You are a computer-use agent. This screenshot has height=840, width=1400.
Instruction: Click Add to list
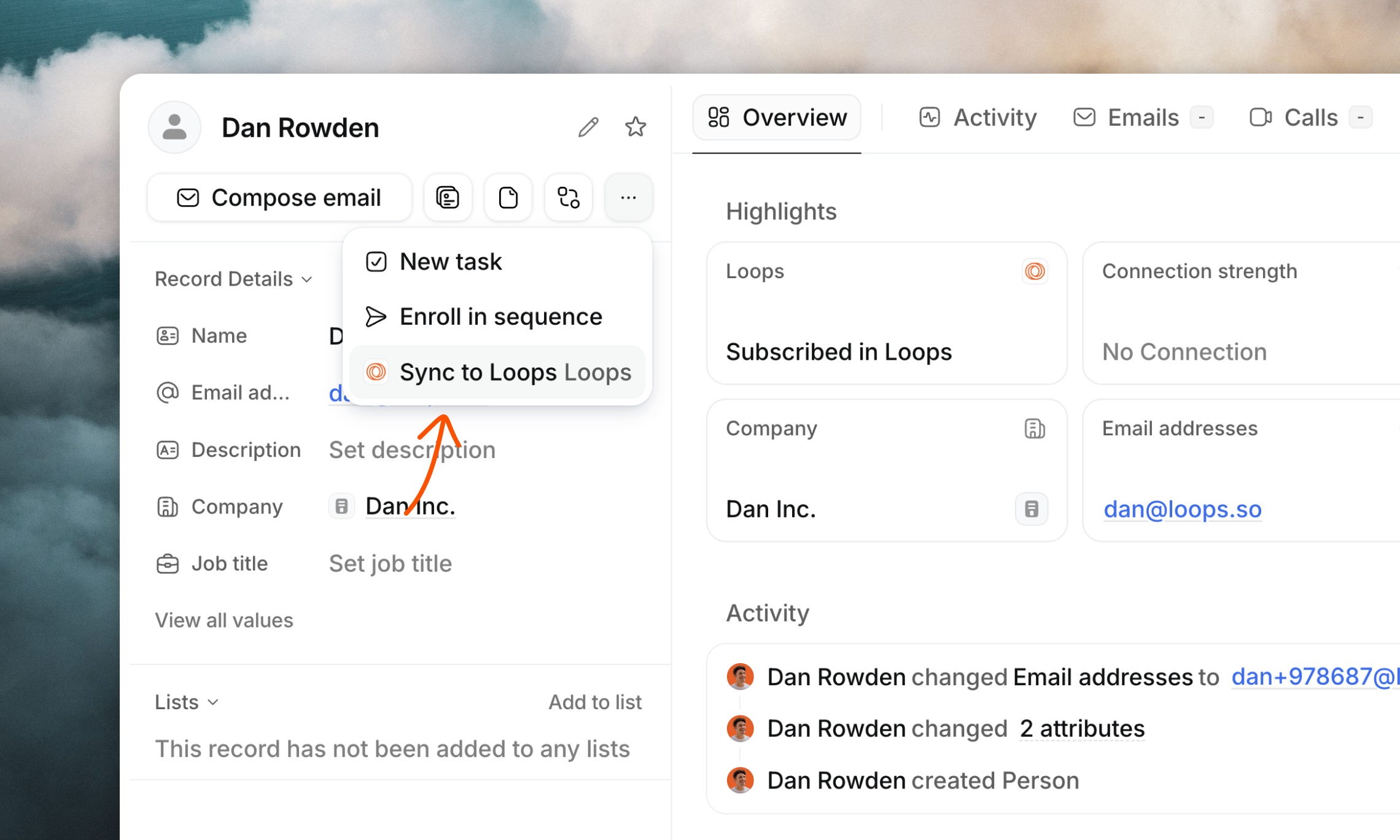coord(595,702)
